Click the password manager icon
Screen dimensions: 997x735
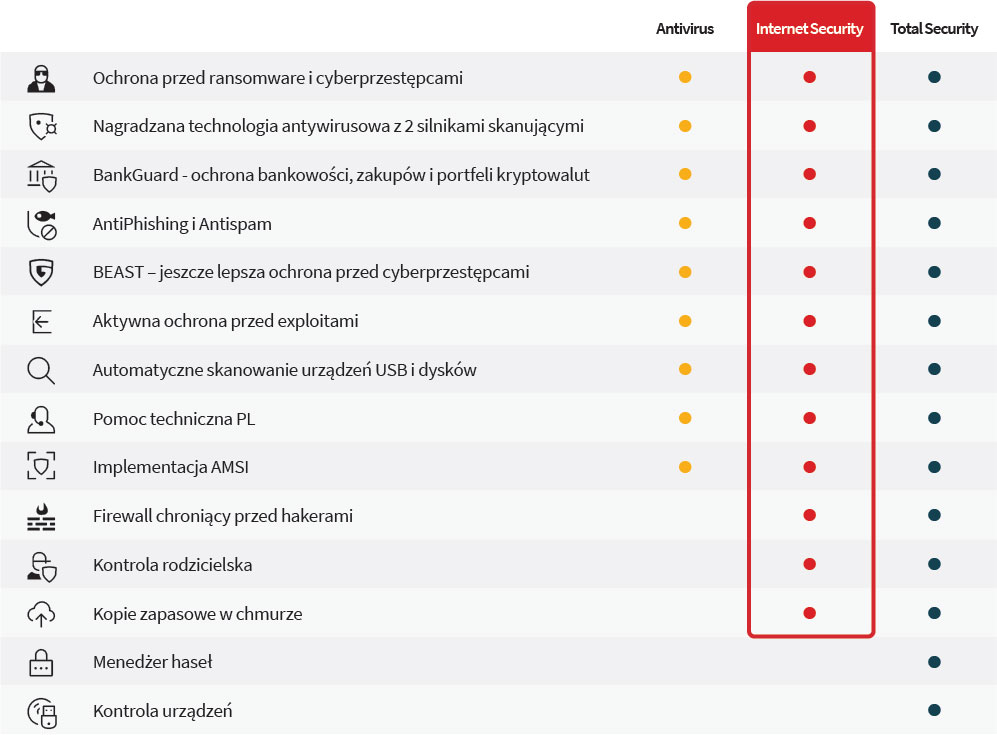tap(41, 662)
